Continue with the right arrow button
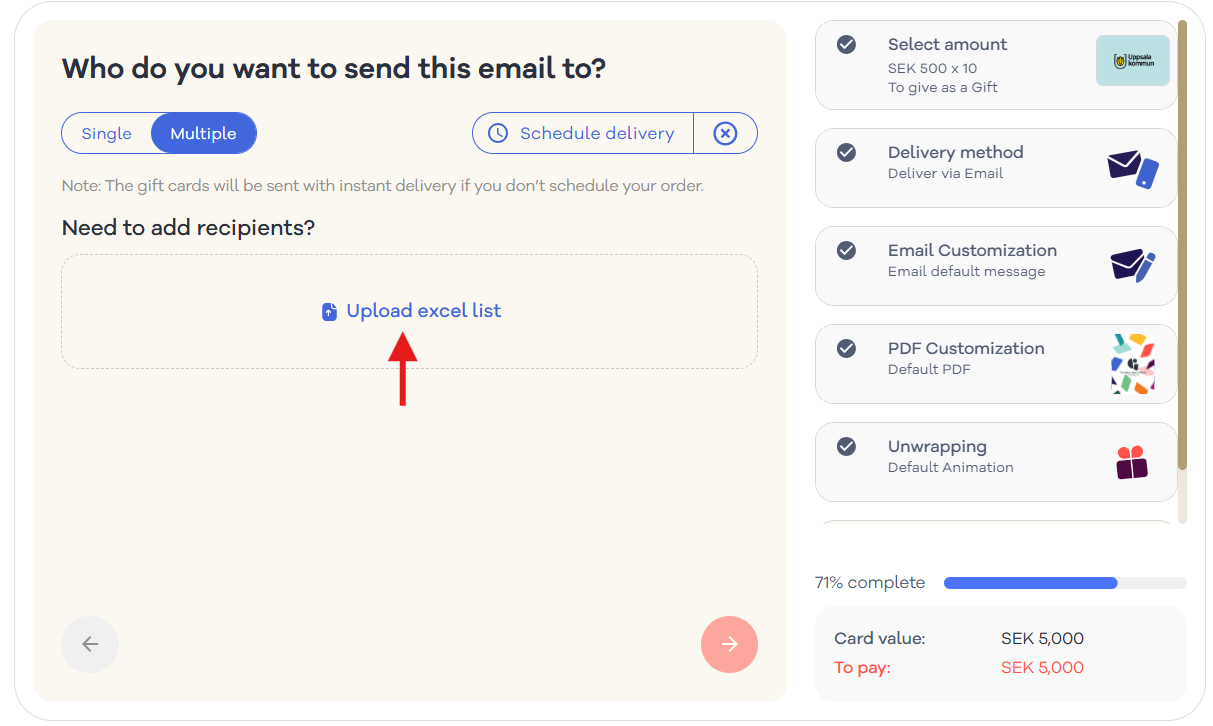 click(x=729, y=644)
